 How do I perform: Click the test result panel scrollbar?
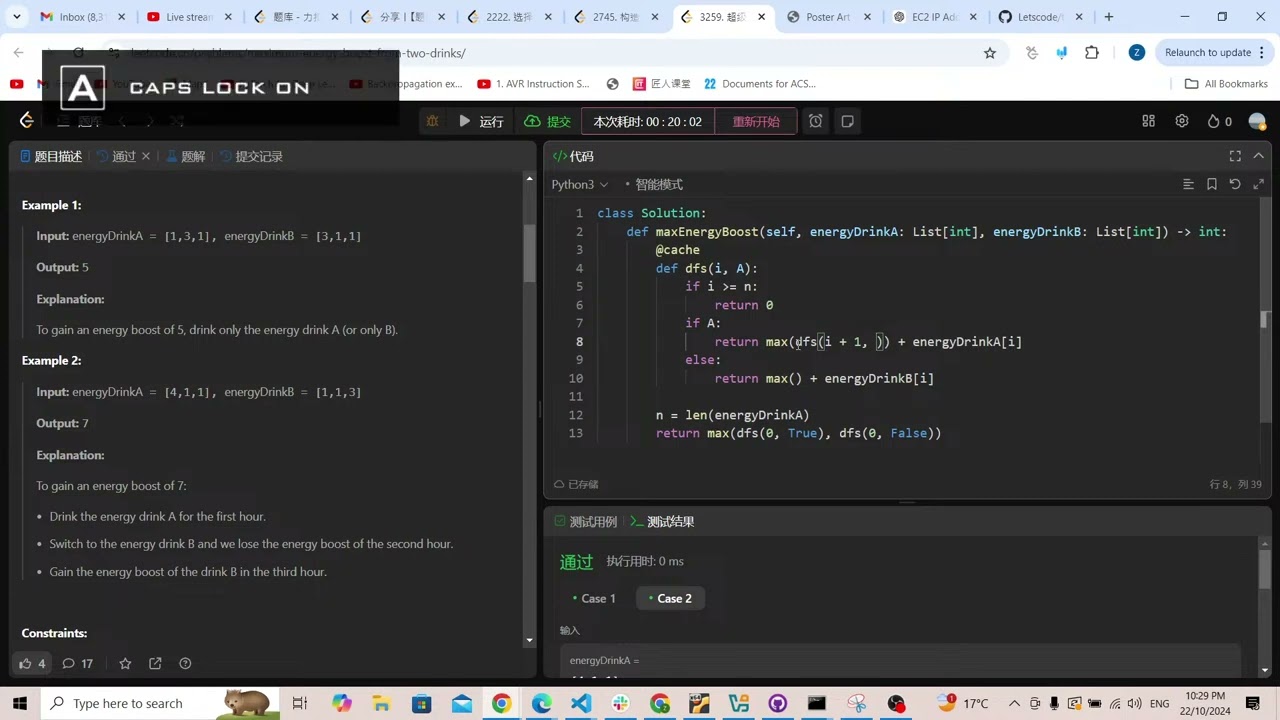coord(1264,571)
